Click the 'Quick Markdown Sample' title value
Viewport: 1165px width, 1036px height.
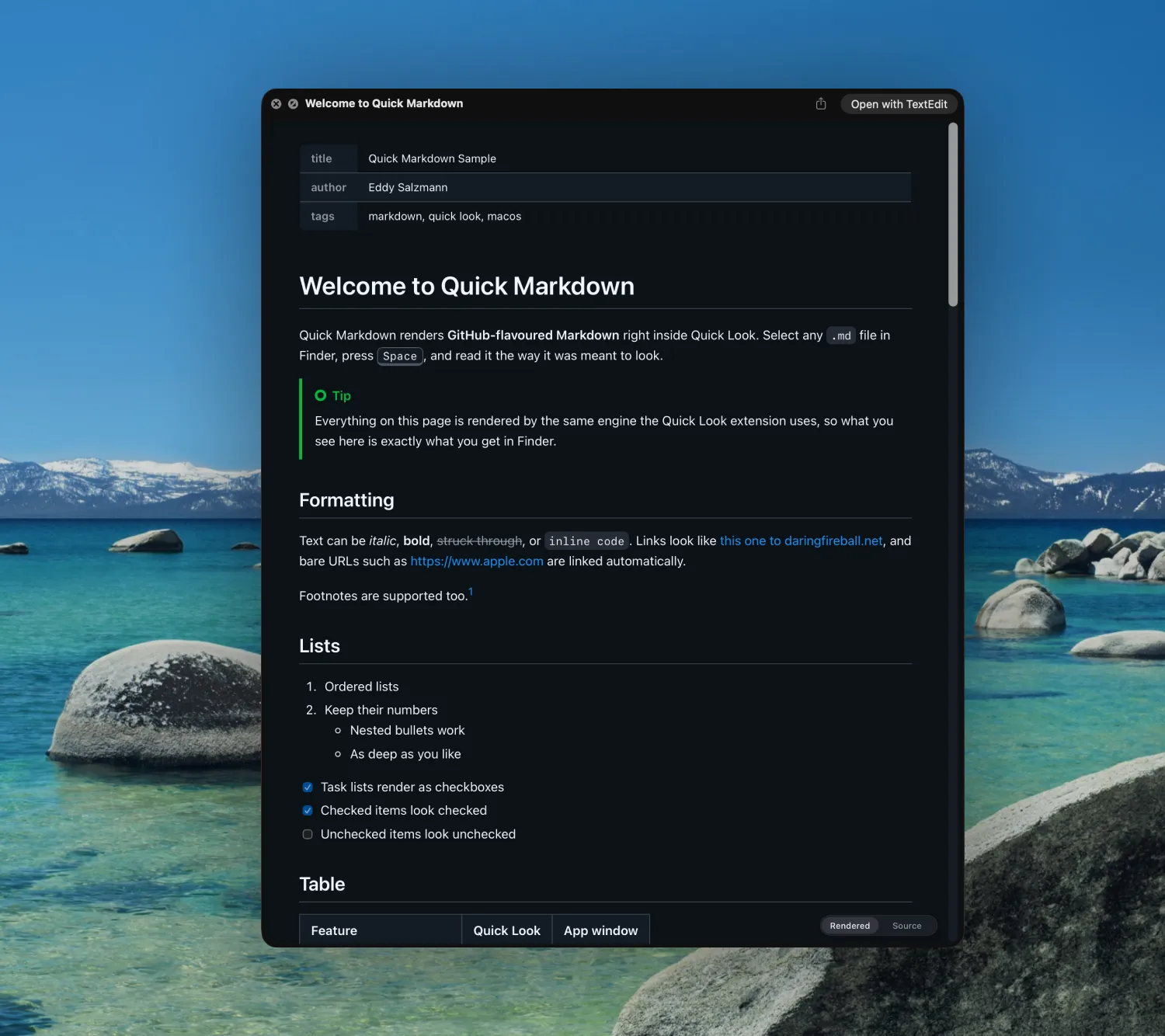[432, 158]
